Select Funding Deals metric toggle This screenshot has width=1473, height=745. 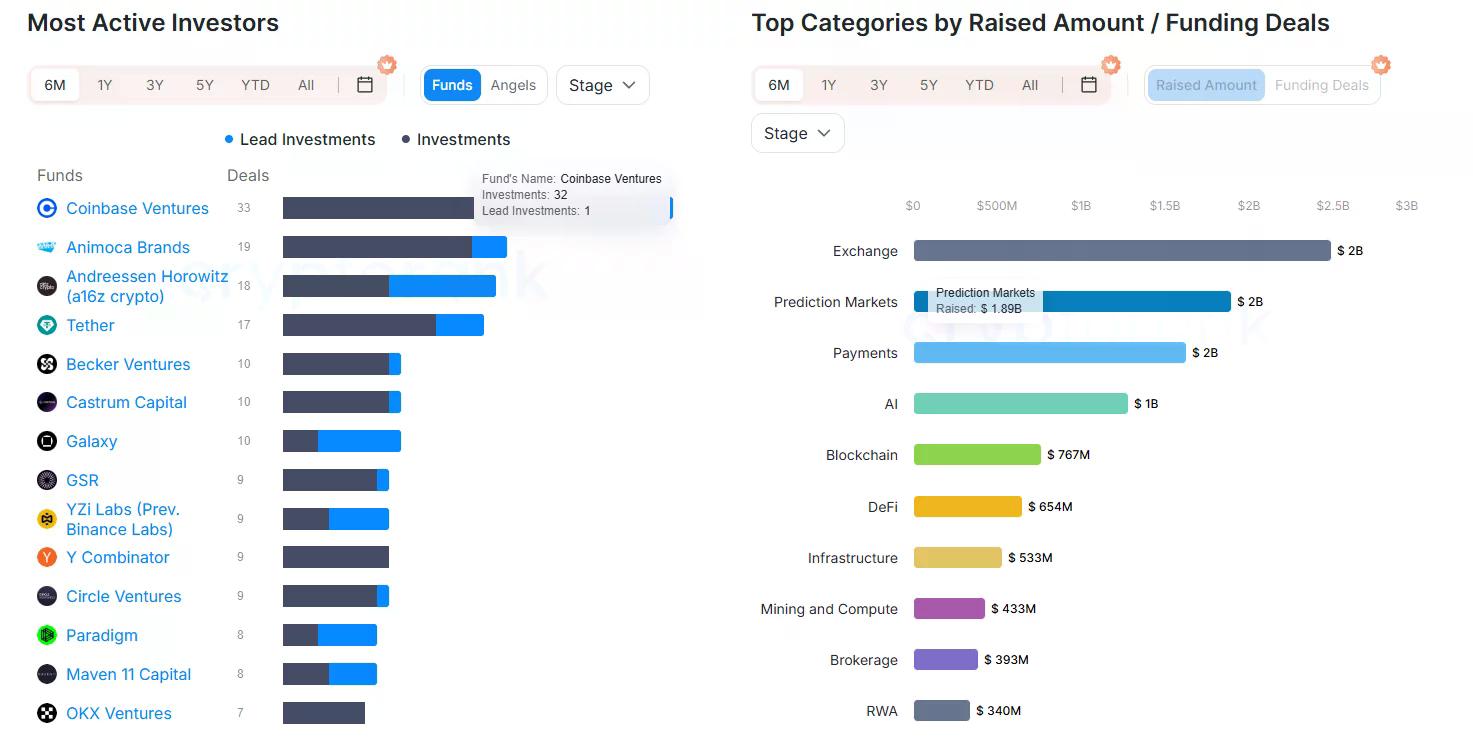coord(1321,85)
